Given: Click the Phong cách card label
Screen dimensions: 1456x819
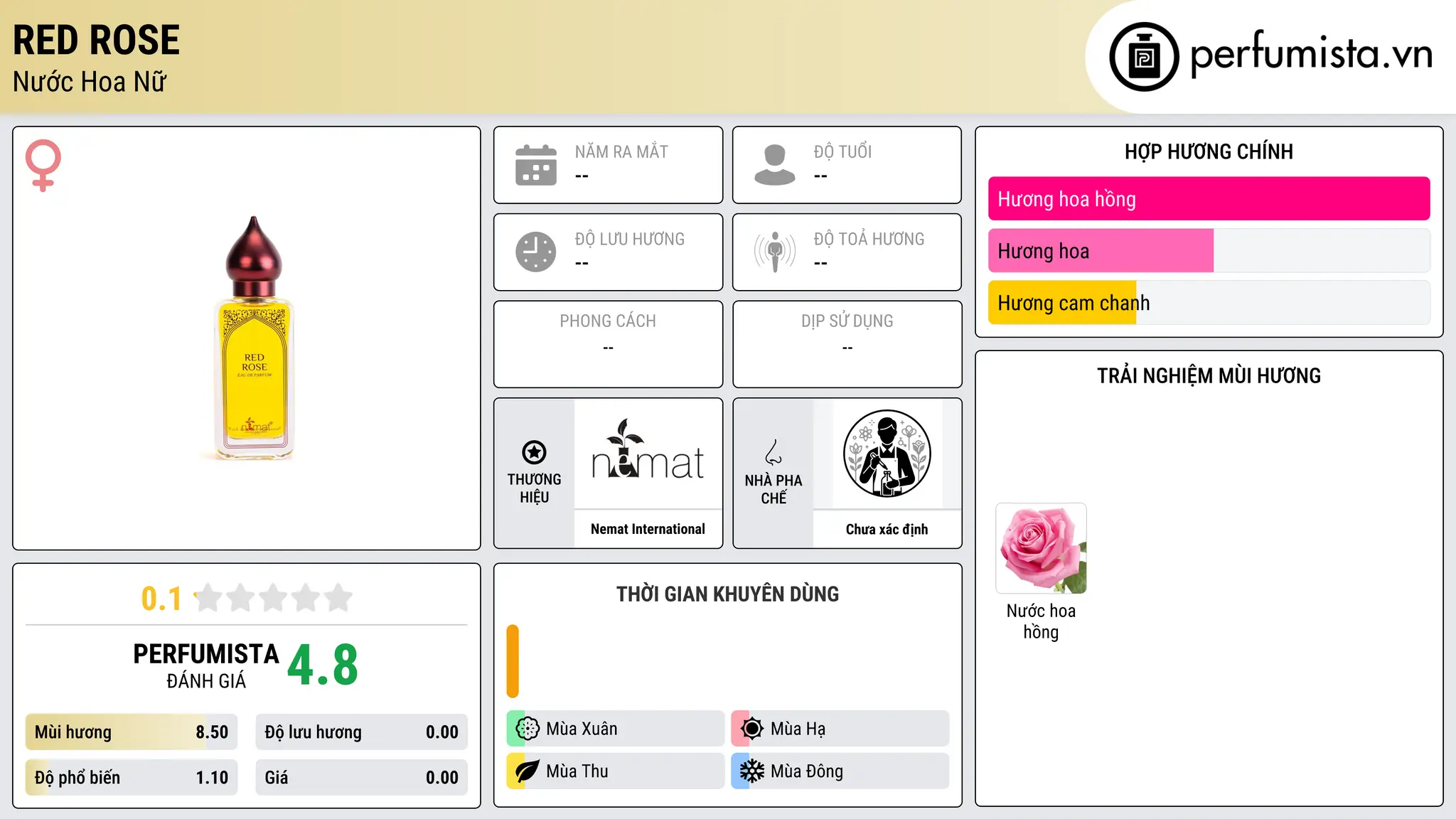Looking at the screenshot, I should point(608,321).
